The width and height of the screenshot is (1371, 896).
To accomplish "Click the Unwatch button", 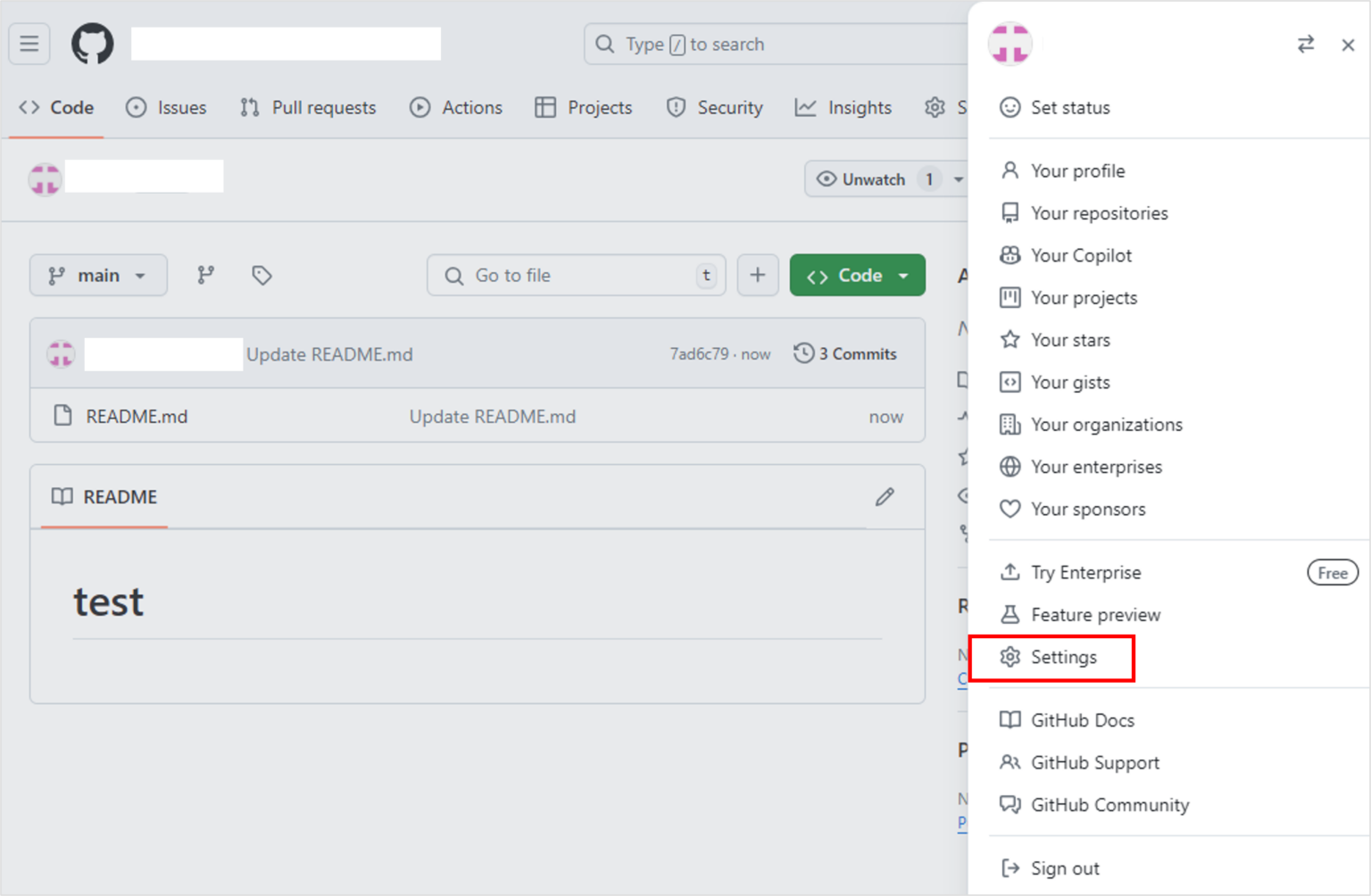I will coord(874,179).
